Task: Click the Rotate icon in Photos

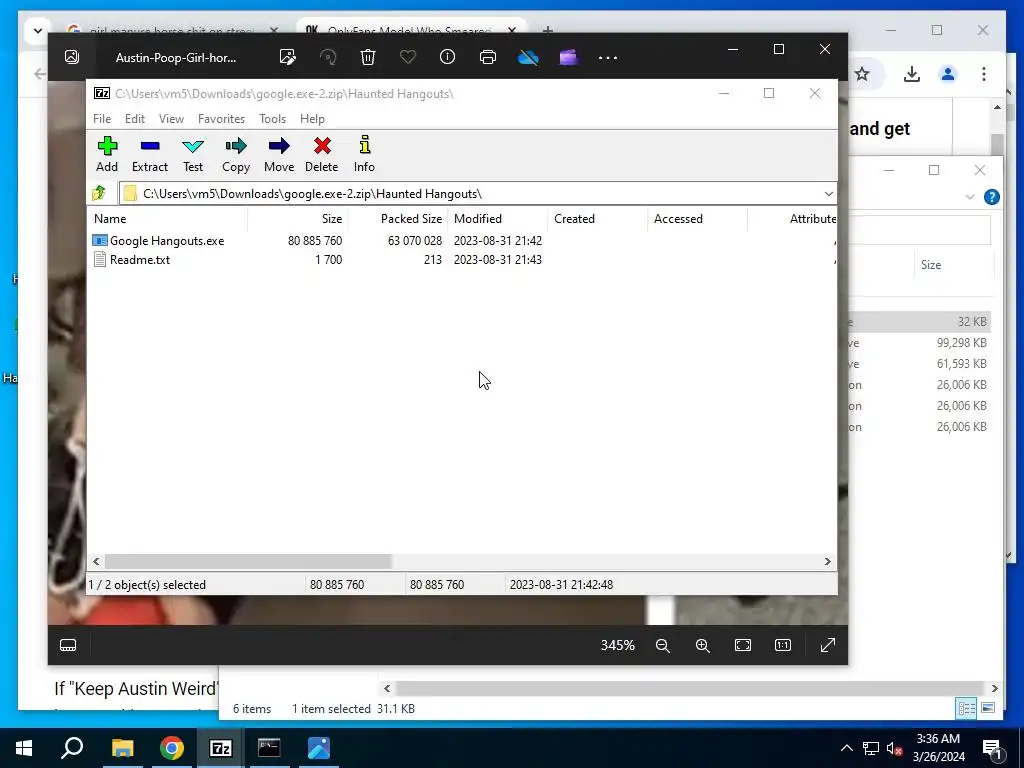Action: pos(328,57)
